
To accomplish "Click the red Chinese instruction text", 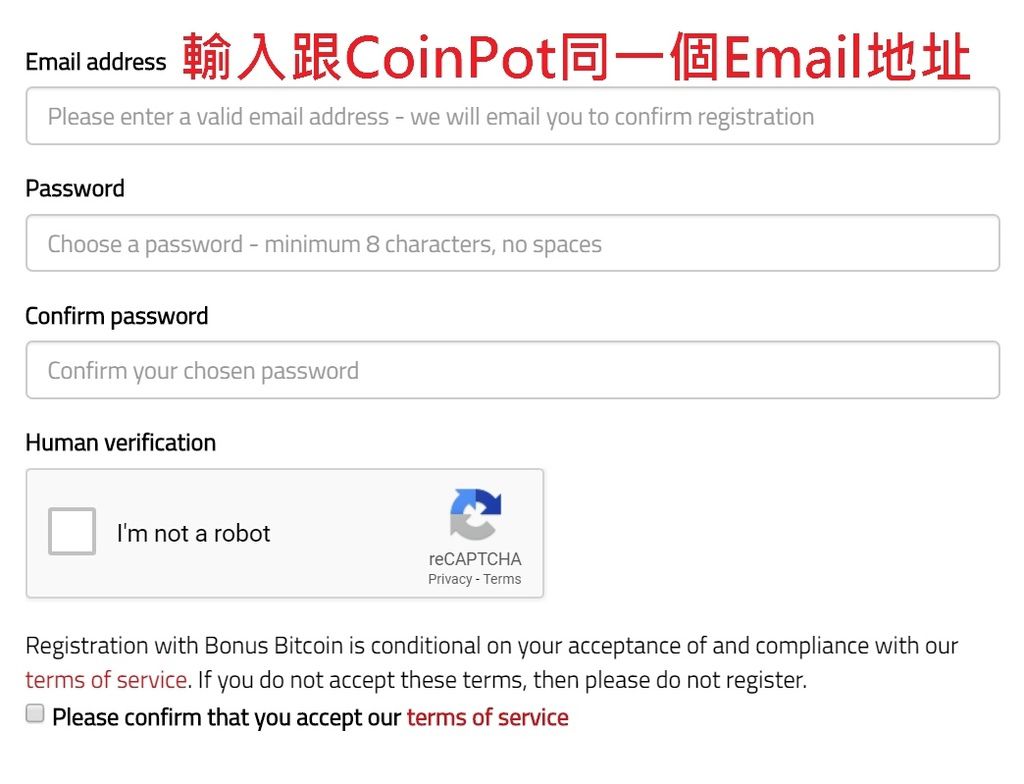I will point(575,57).
